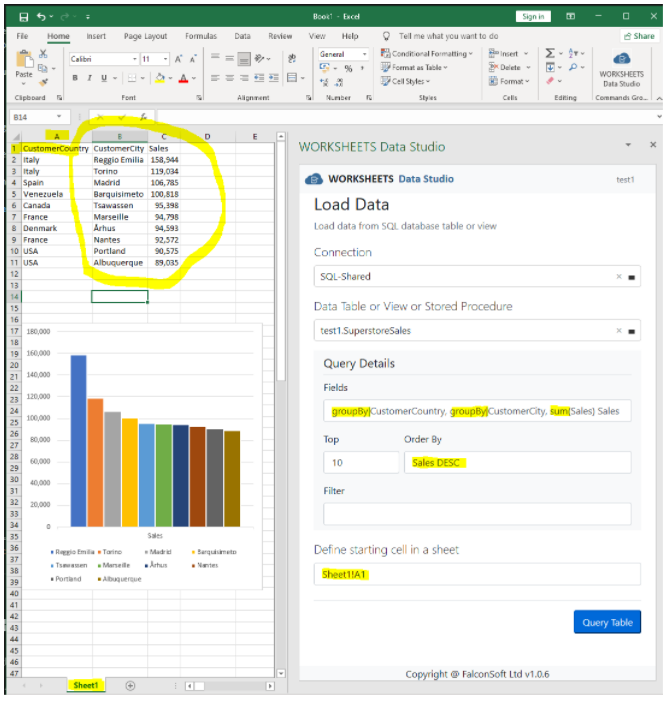The height and width of the screenshot is (702, 672).
Task: Click the Wrap Text icon
Action: (x=292, y=58)
